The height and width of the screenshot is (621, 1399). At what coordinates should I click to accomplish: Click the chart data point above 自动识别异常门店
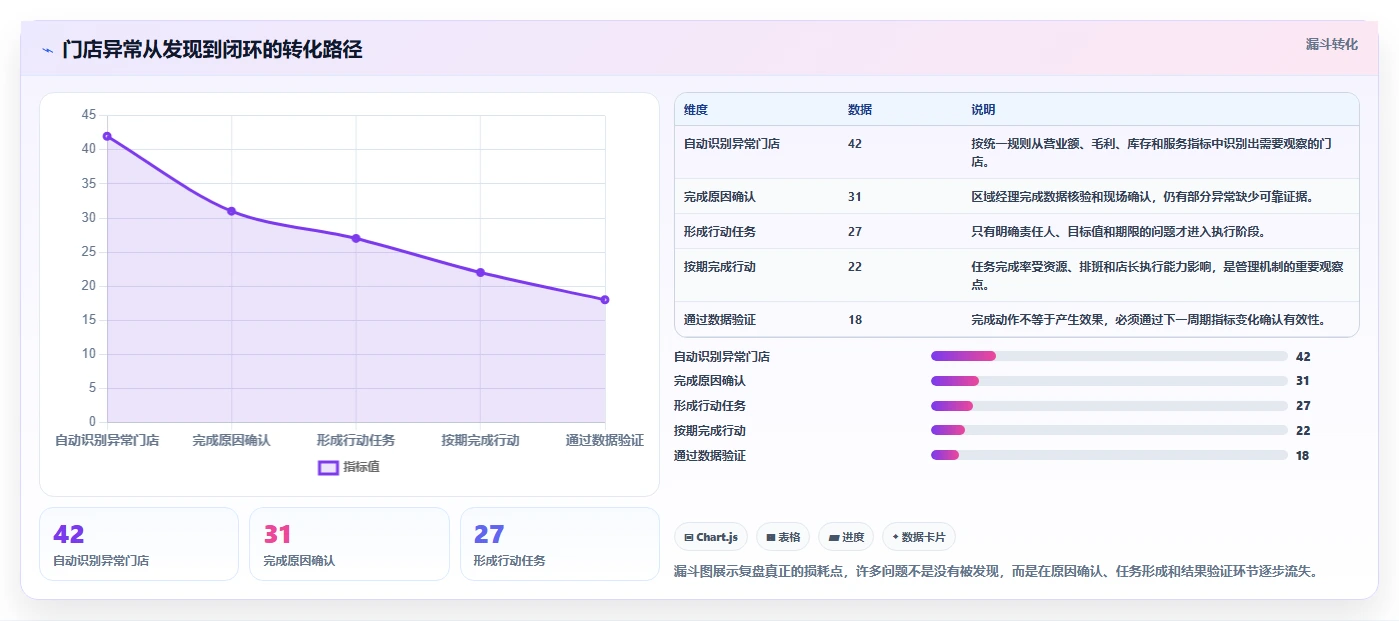click(107, 136)
